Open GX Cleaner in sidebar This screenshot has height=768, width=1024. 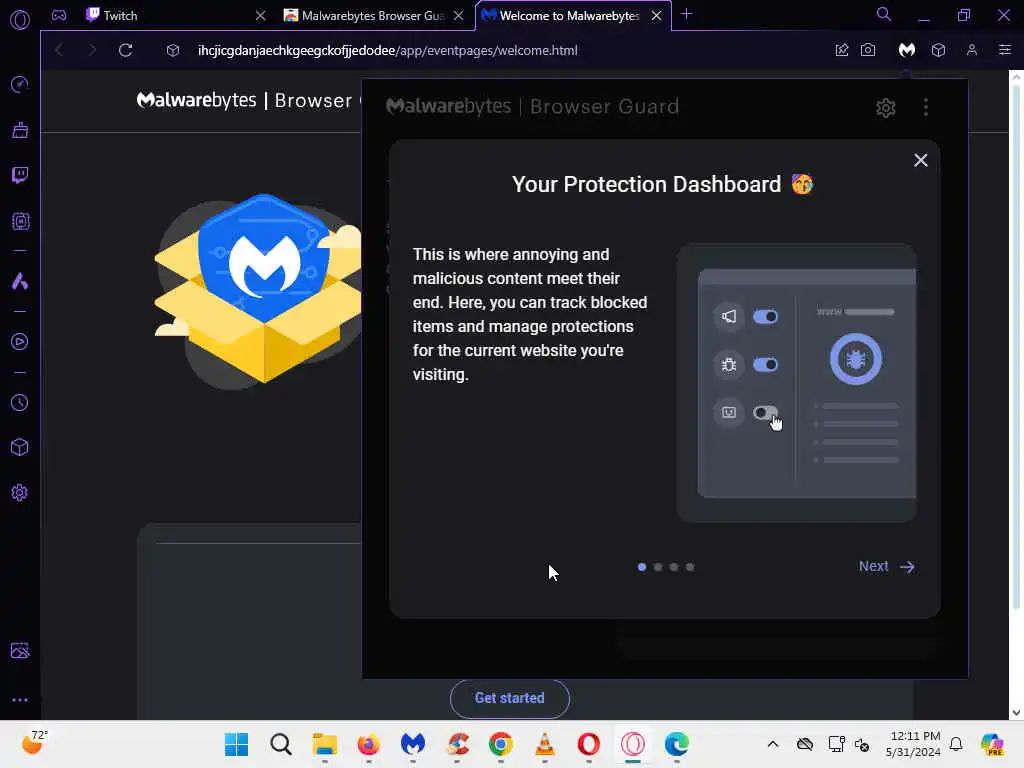tap(20, 130)
